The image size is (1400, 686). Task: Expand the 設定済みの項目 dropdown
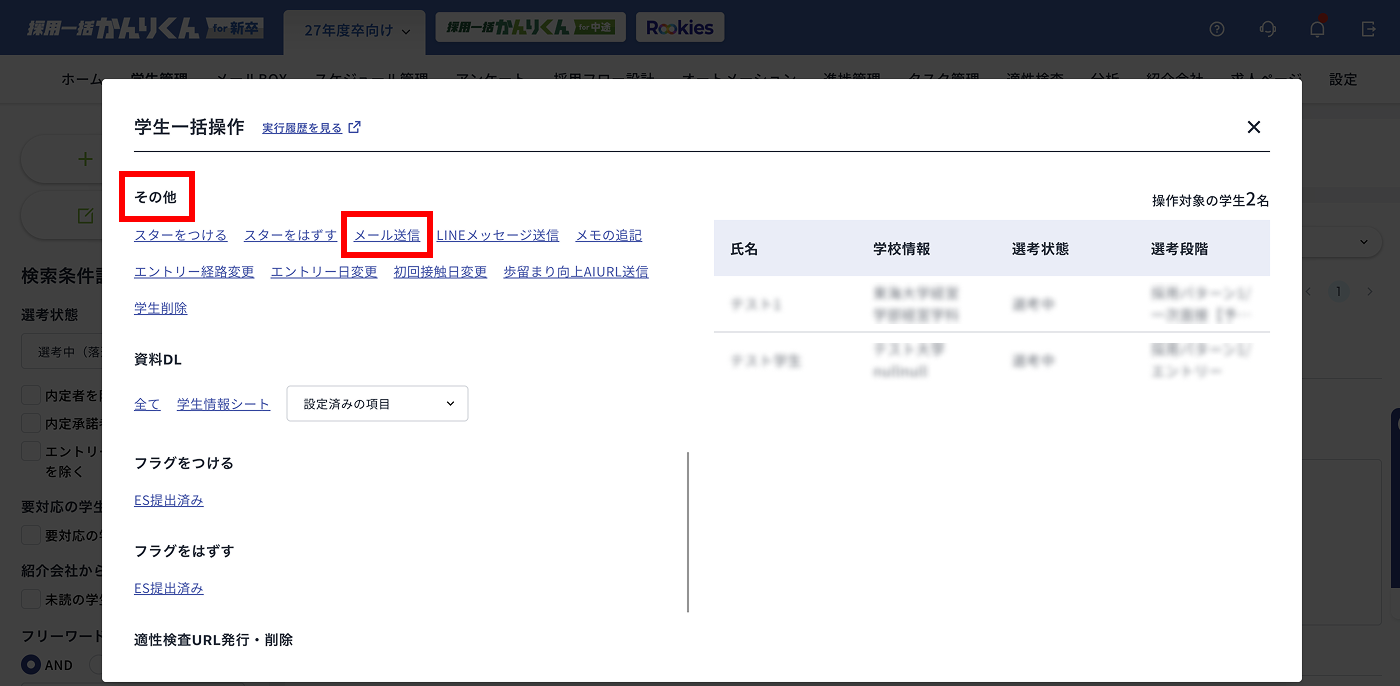[377, 404]
